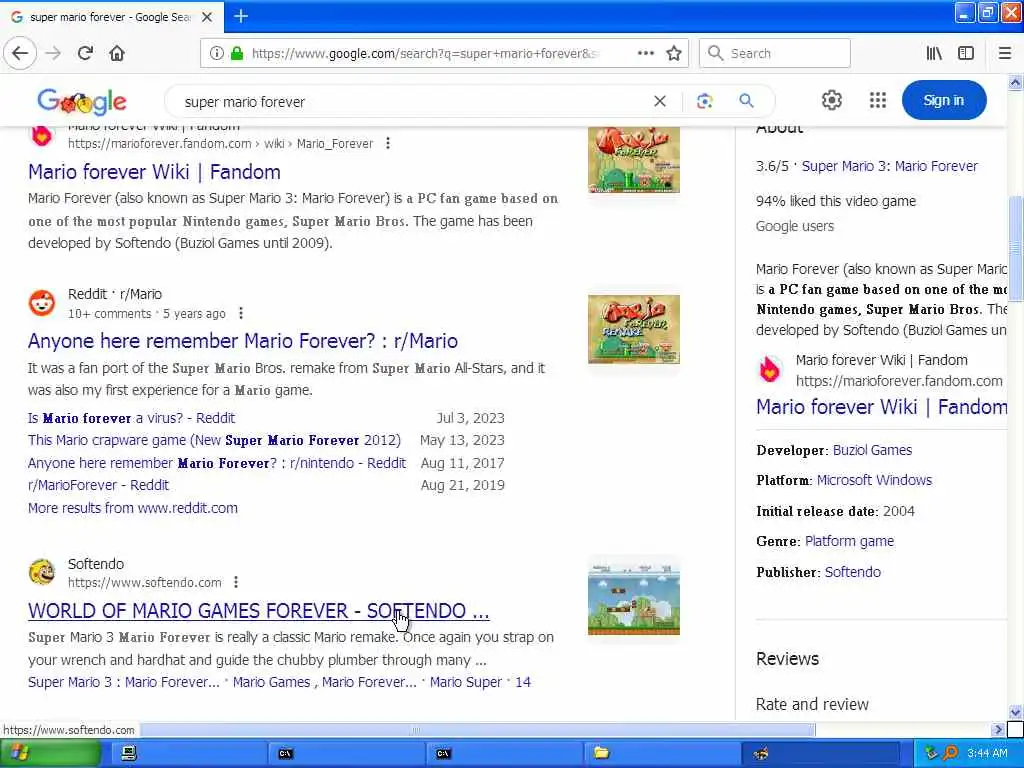
Task: Go back using the browser back arrow
Action: [x=20, y=53]
